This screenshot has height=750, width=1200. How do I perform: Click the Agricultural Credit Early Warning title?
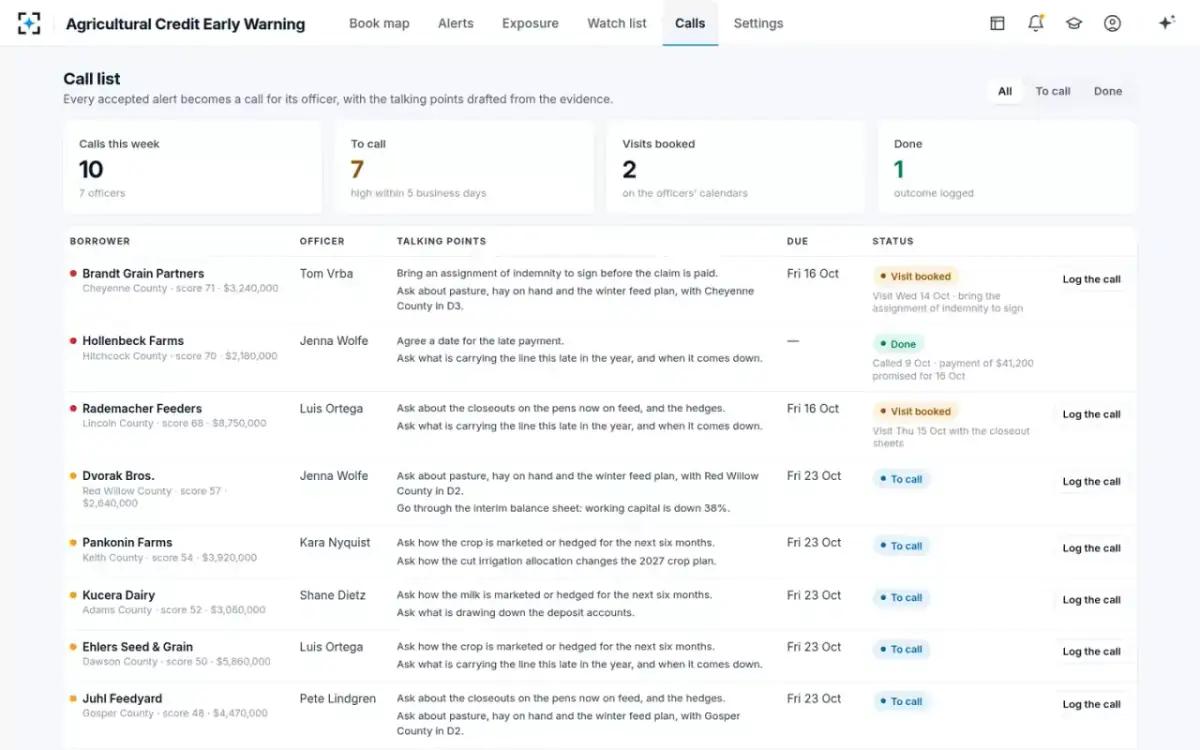click(185, 24)
